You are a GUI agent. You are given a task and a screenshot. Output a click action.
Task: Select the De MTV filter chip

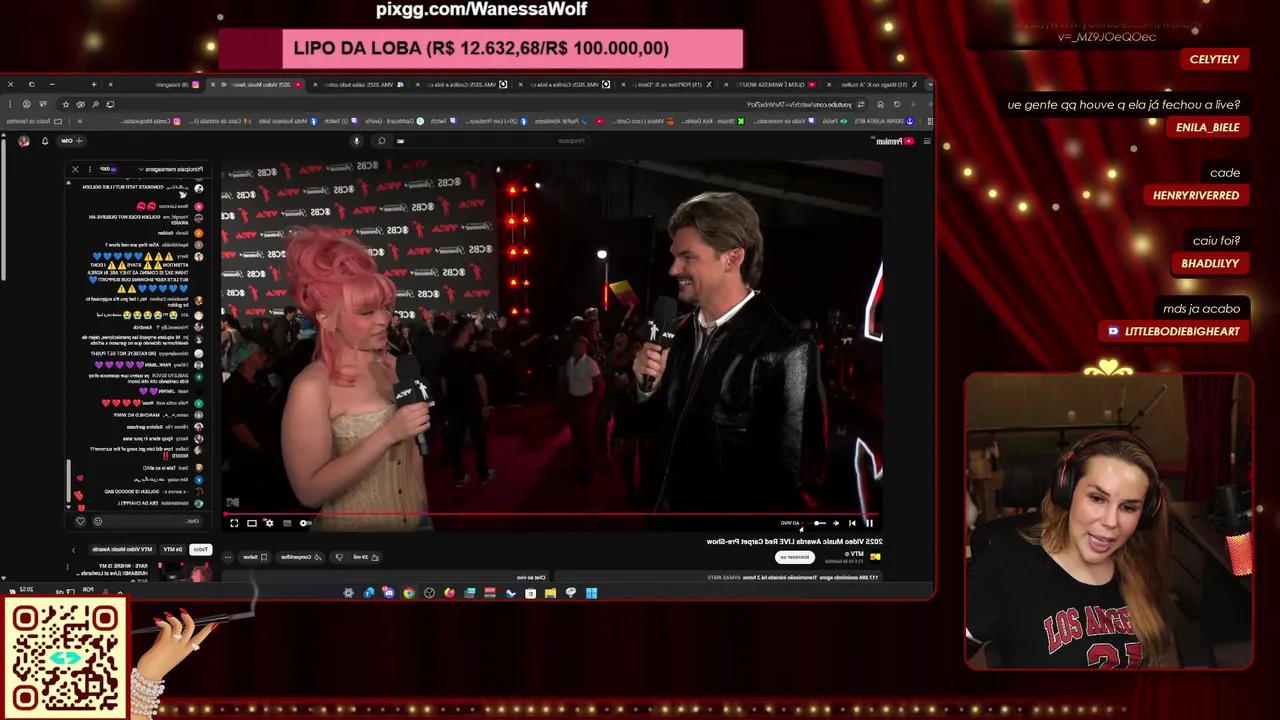pos(173,549)
